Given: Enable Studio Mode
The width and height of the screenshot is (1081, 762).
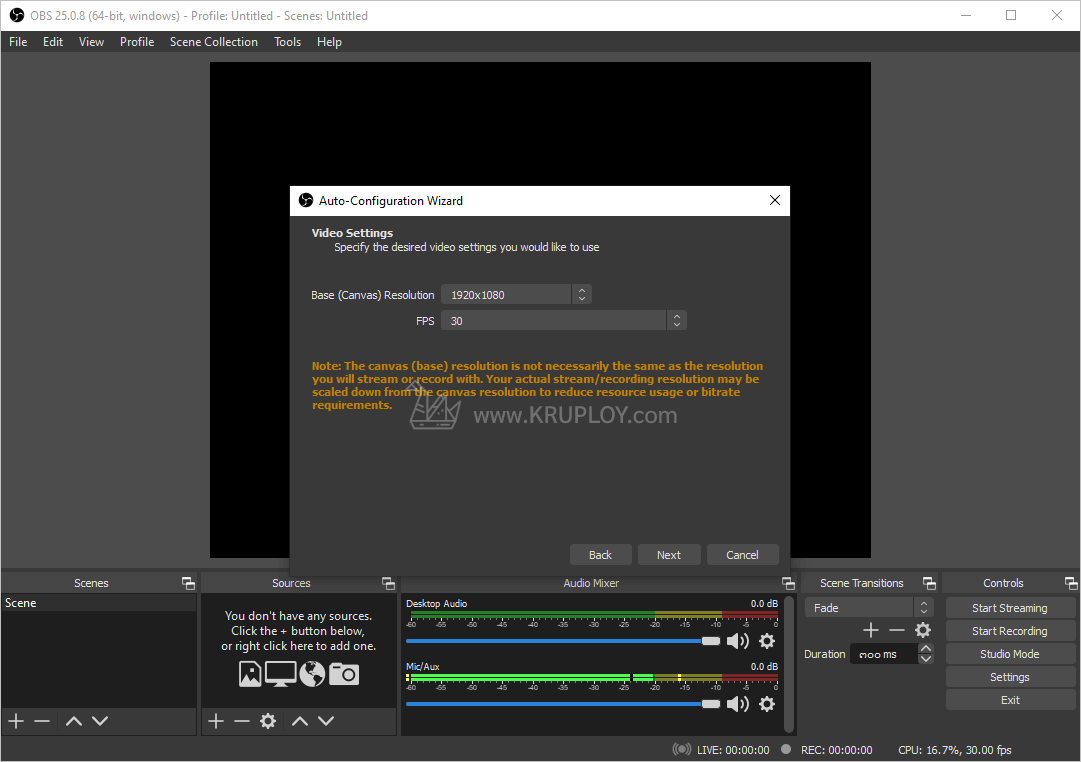Looking at the screenshot, I should point(1010,654).
